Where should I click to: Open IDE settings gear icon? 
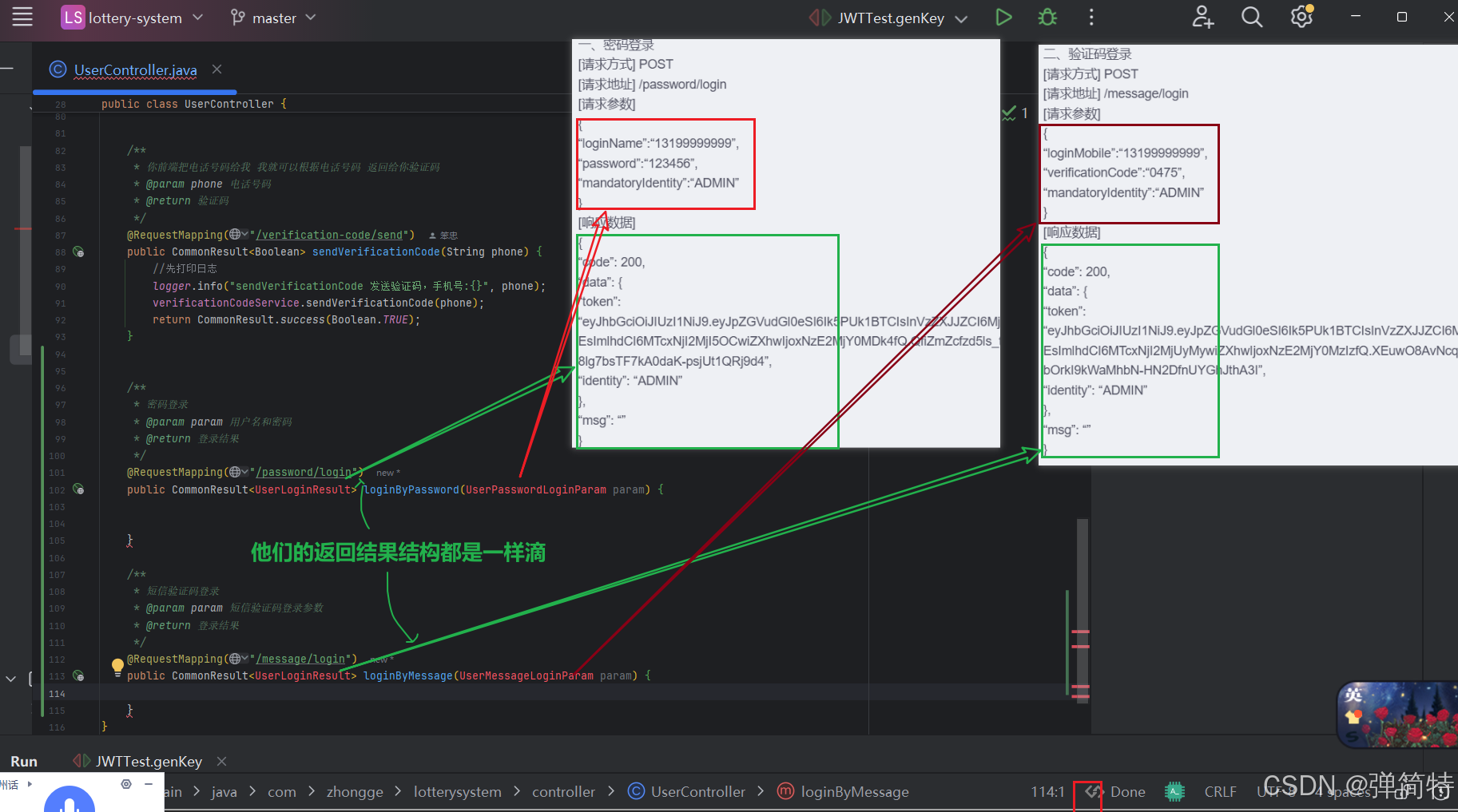coord(1301,17)
